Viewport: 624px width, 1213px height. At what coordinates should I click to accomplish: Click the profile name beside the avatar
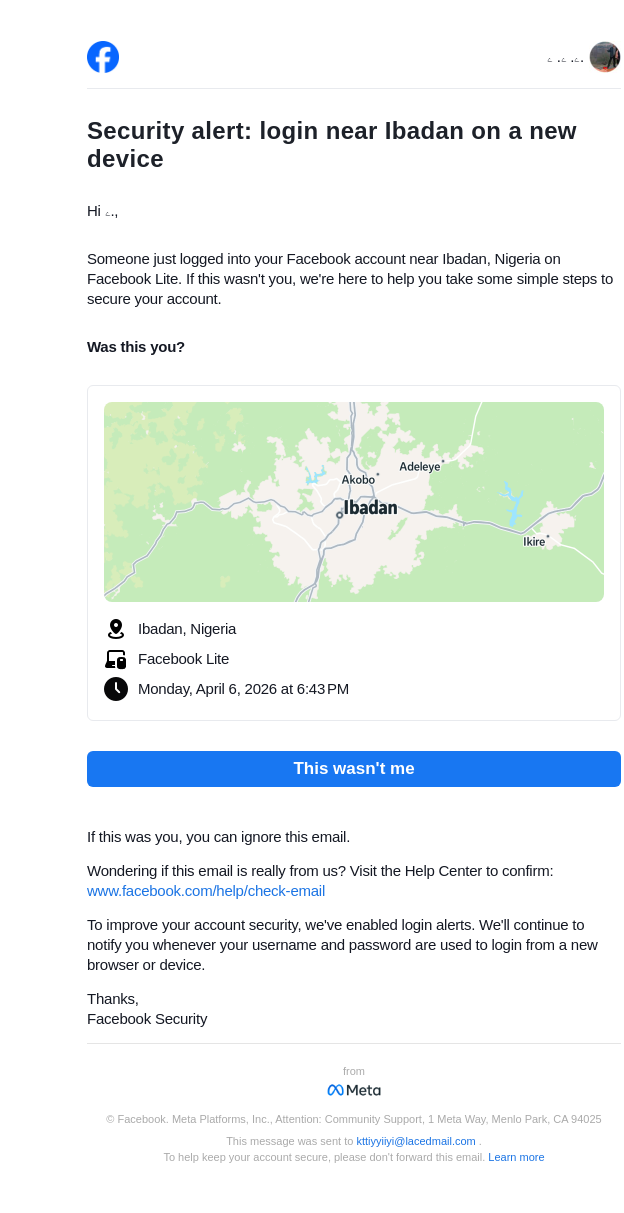[565, 60]
